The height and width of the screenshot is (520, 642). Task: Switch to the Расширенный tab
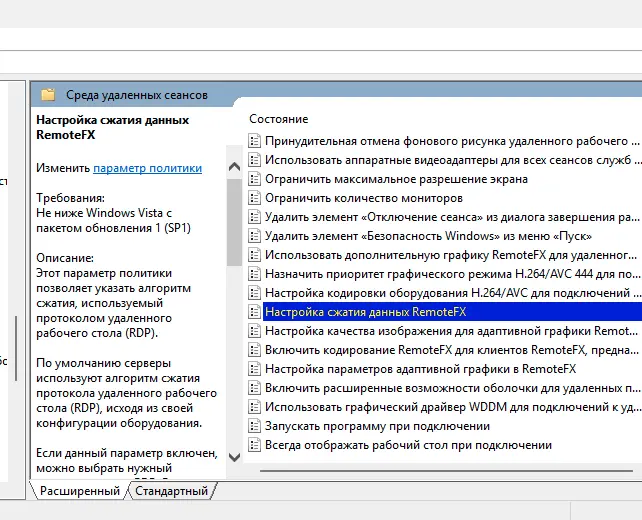pyautogui.click(x=80, y=491)
